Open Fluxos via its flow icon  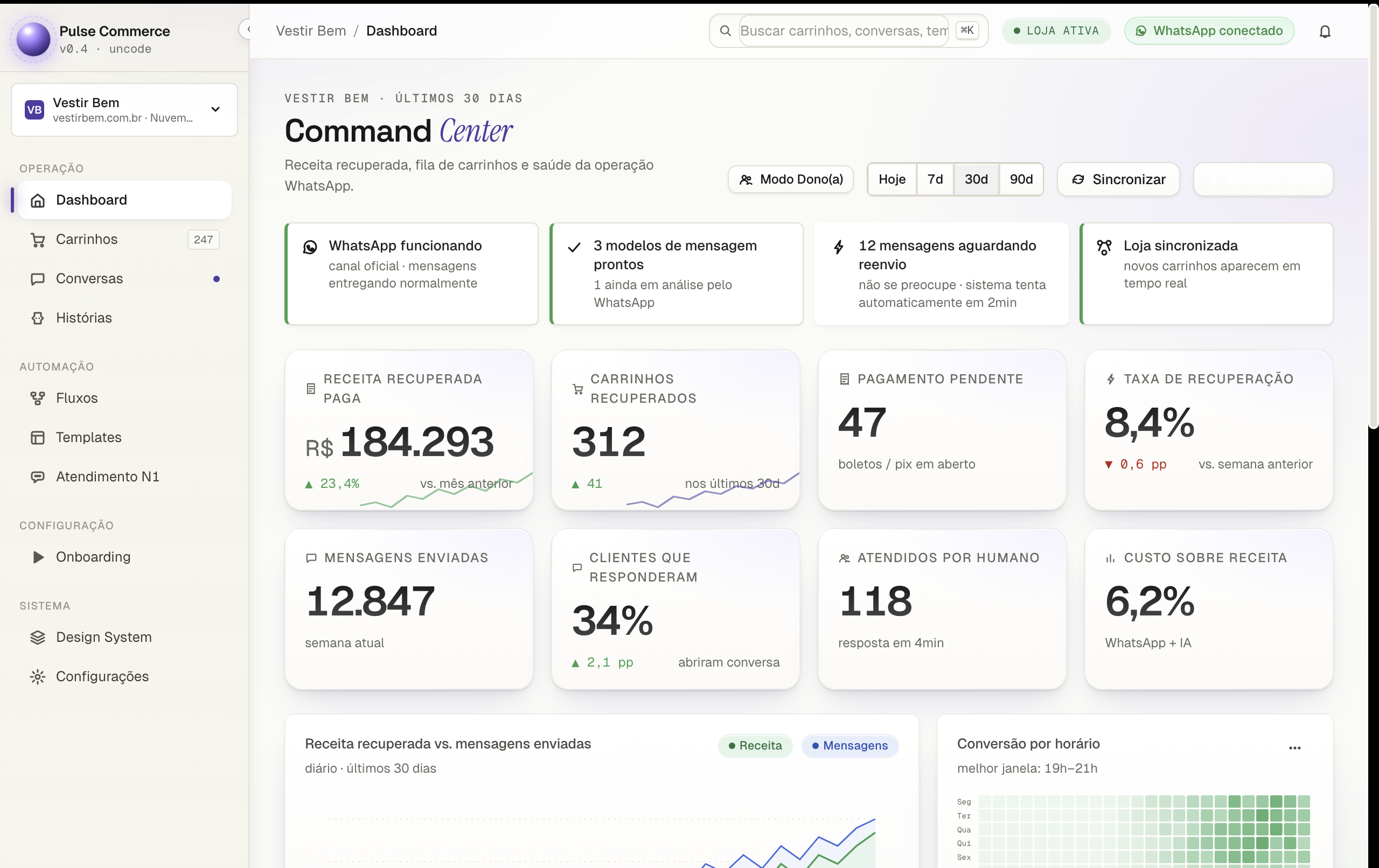(x=37, y=398)
